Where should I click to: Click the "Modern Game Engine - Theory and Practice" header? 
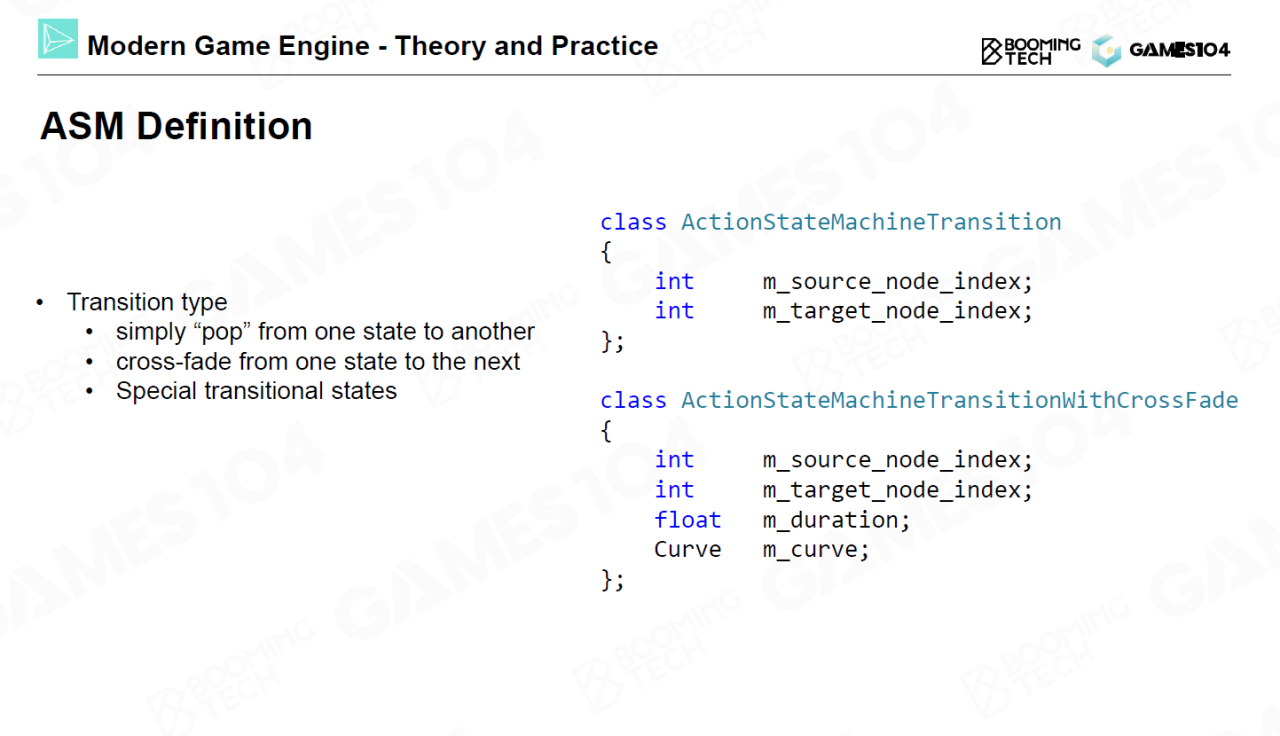(x=372, y=46)
